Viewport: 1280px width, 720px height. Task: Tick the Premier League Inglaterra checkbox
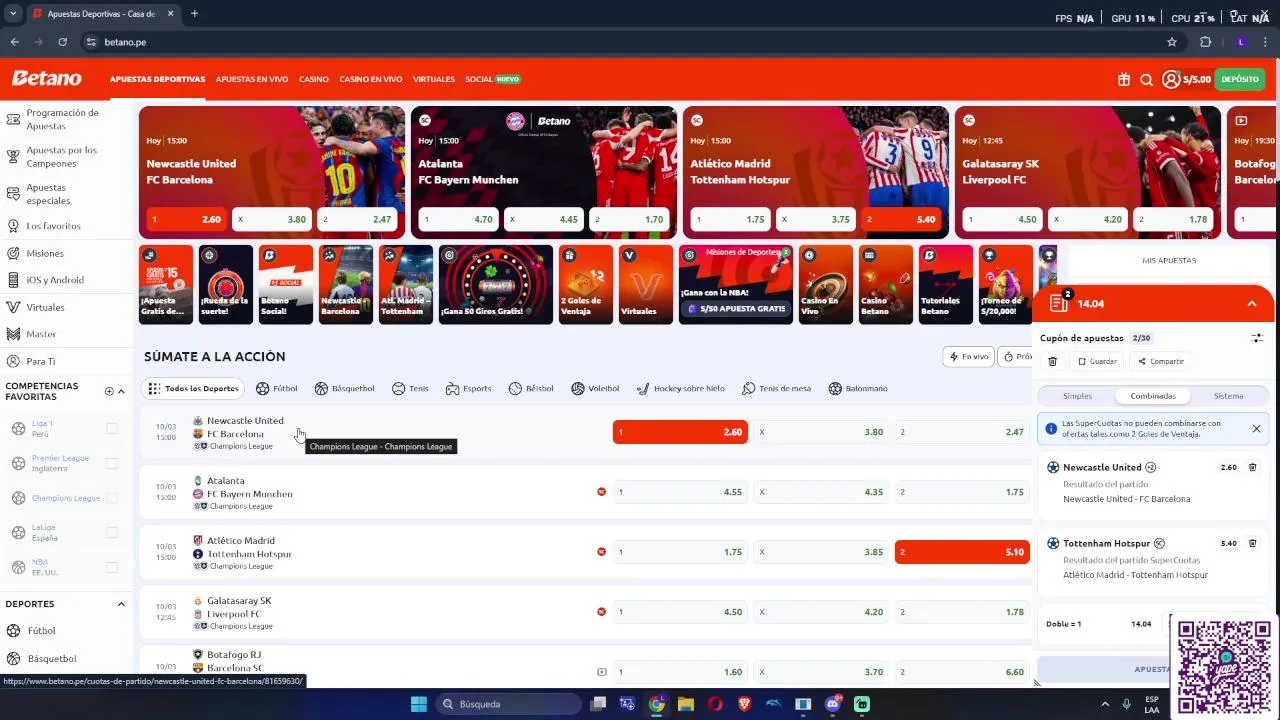point(112,463)
